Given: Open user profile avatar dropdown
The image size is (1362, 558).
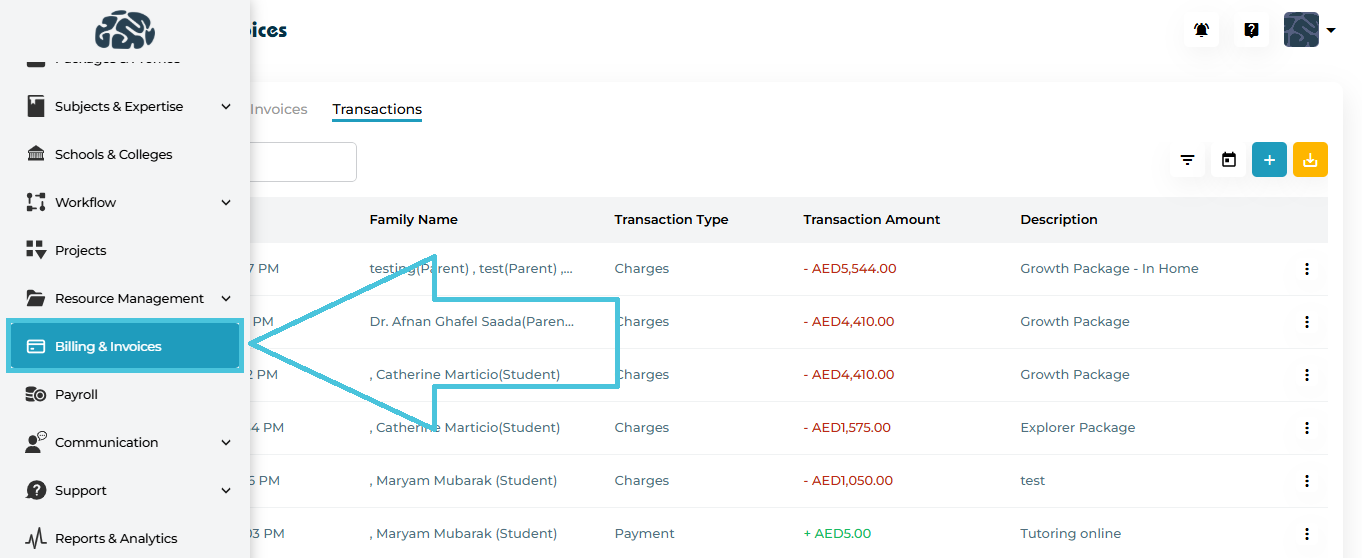Looking at the screenshot, I should (1309, 30).
